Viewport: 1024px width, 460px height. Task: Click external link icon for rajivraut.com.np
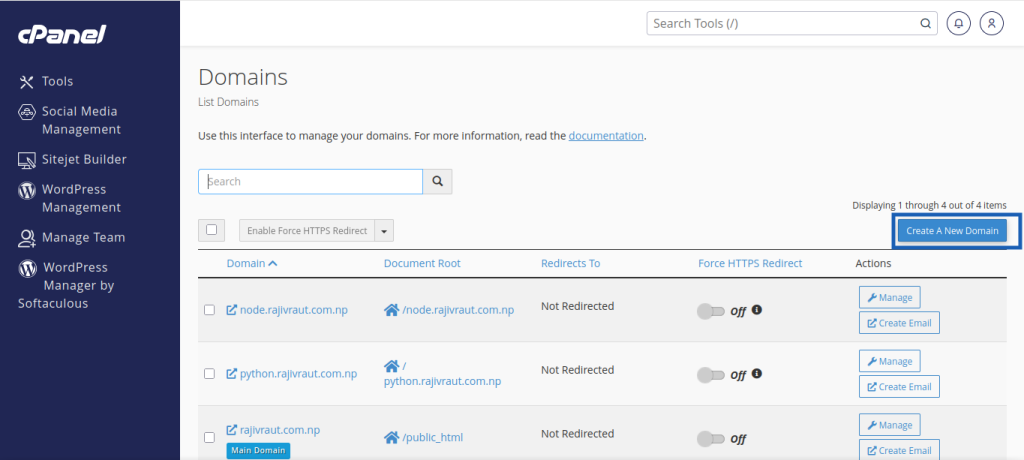pos(231,430)
